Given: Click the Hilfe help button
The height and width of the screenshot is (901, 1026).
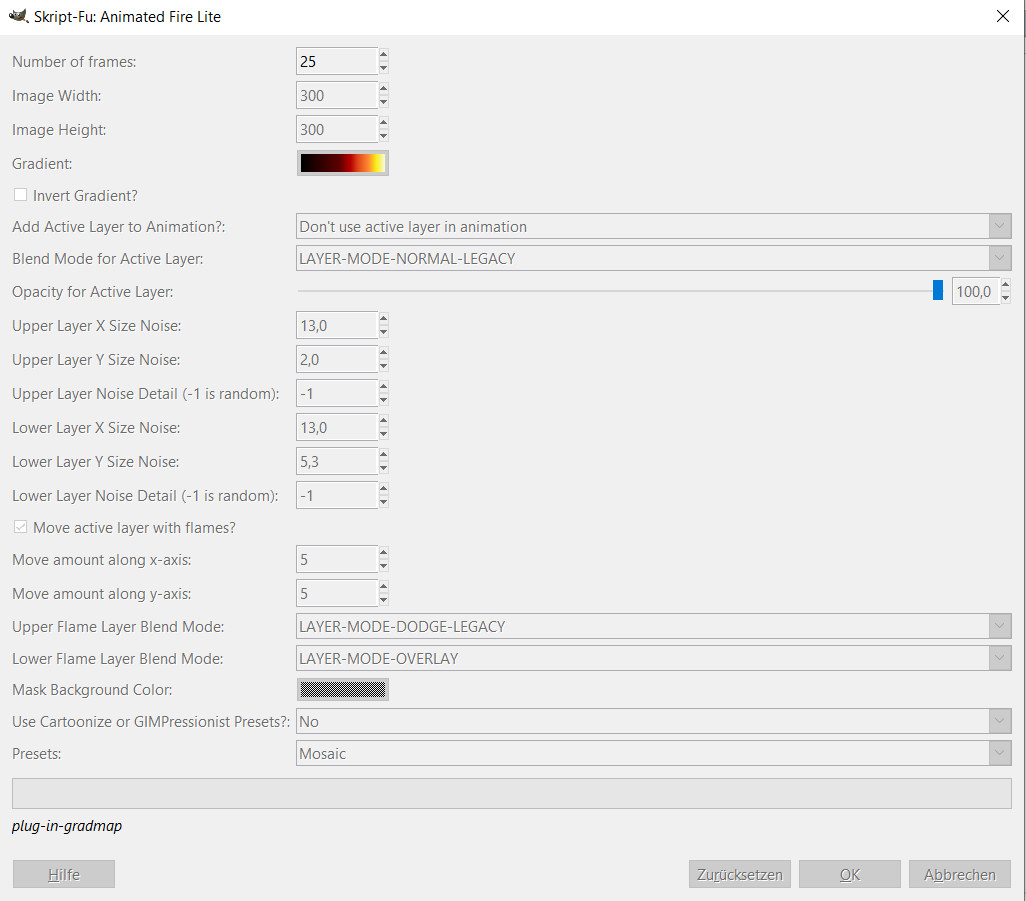Looking at the screenshot, I should 64,874.
